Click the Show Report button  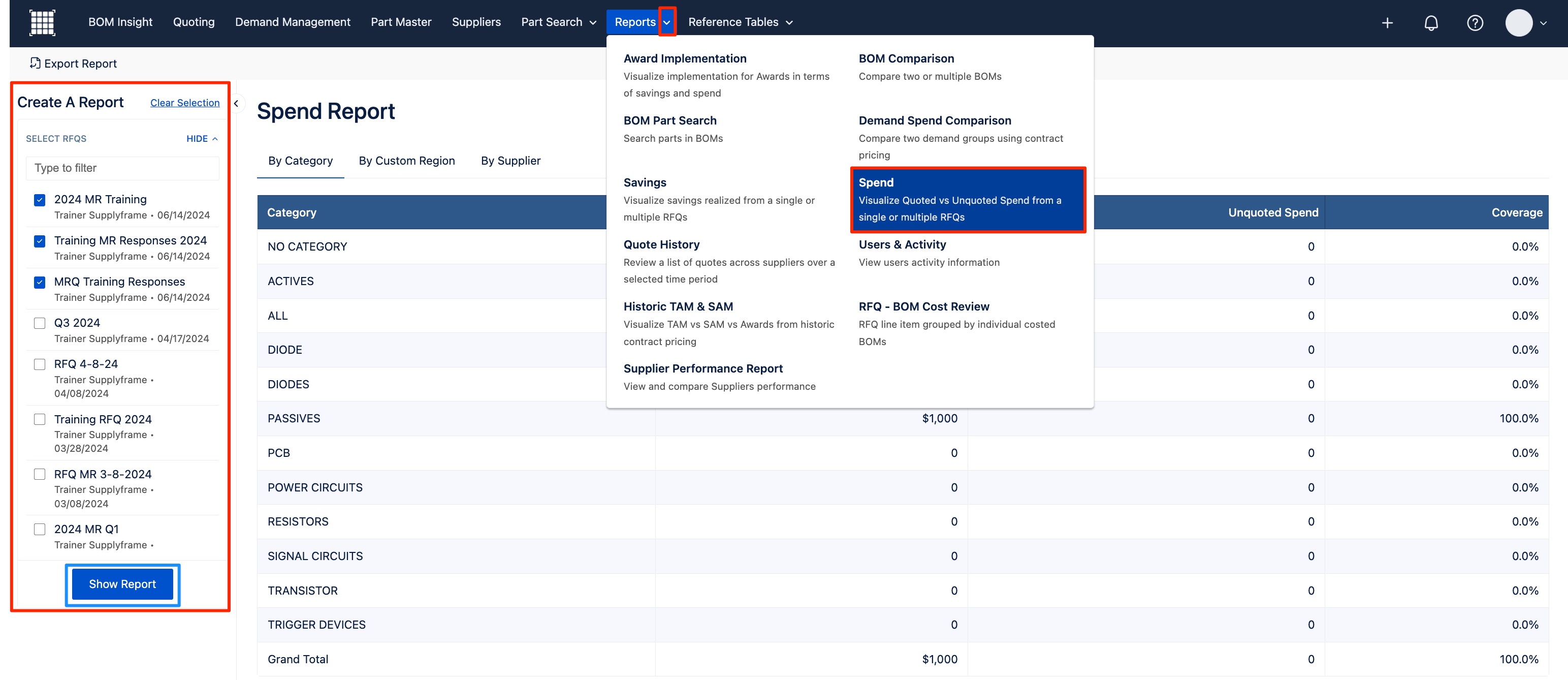click(122, 585)
